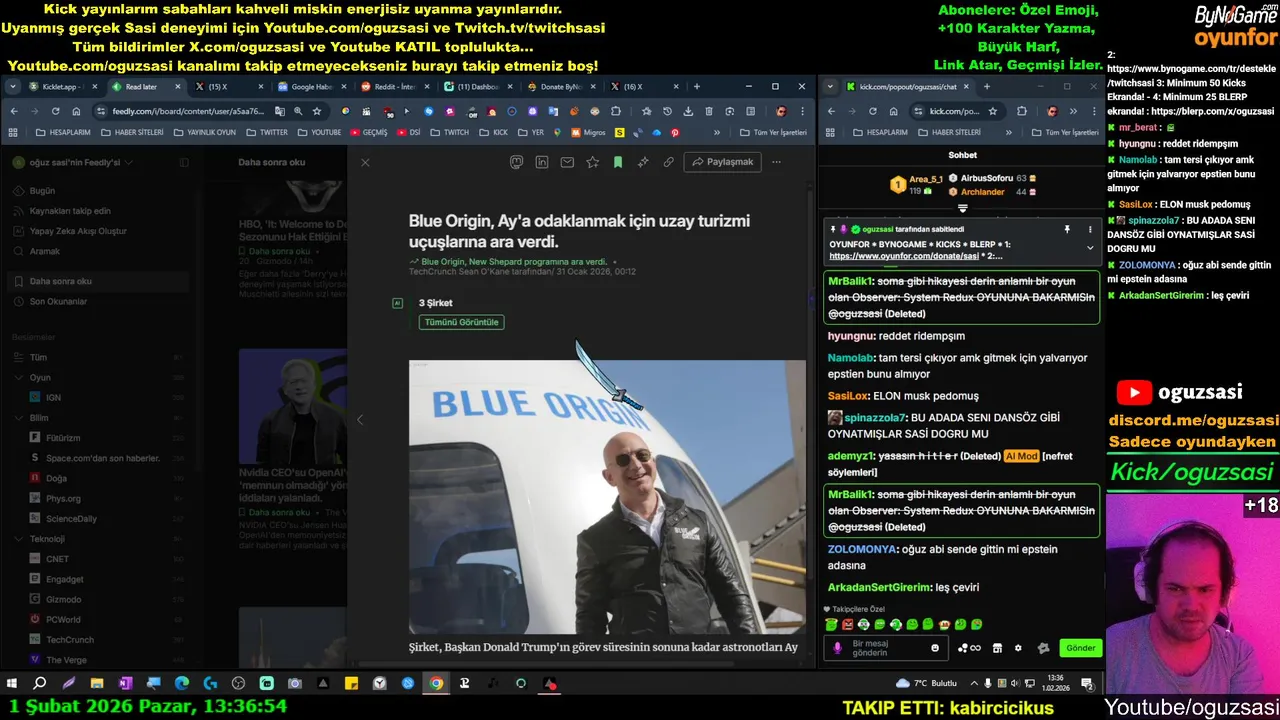Open Chrome downloads icon in Feedly window
1280x720 pixels.
point(688,111)
